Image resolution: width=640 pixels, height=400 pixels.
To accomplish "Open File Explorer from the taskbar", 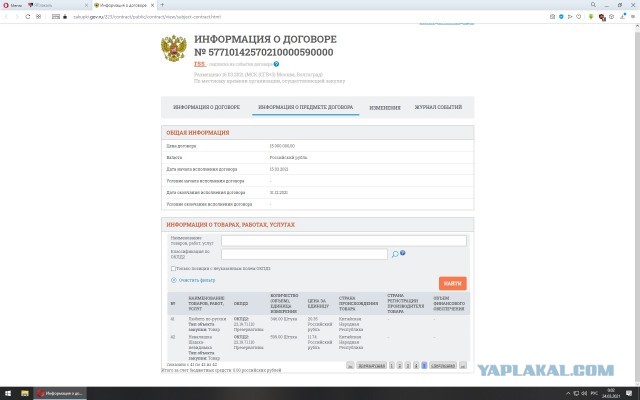I will [x=25, y=393].
